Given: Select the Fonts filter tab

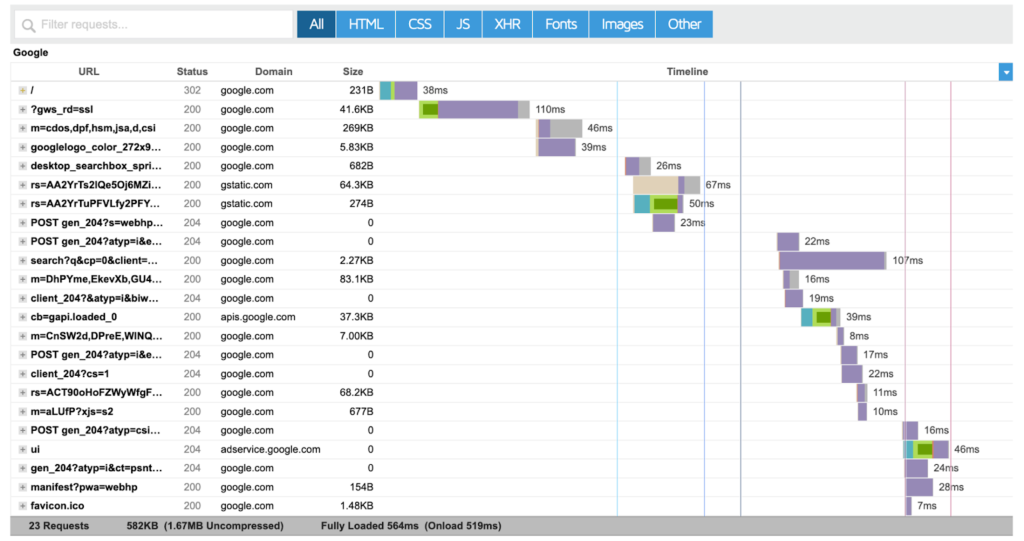Looking at the screenshot, I should tap(561, 24).
